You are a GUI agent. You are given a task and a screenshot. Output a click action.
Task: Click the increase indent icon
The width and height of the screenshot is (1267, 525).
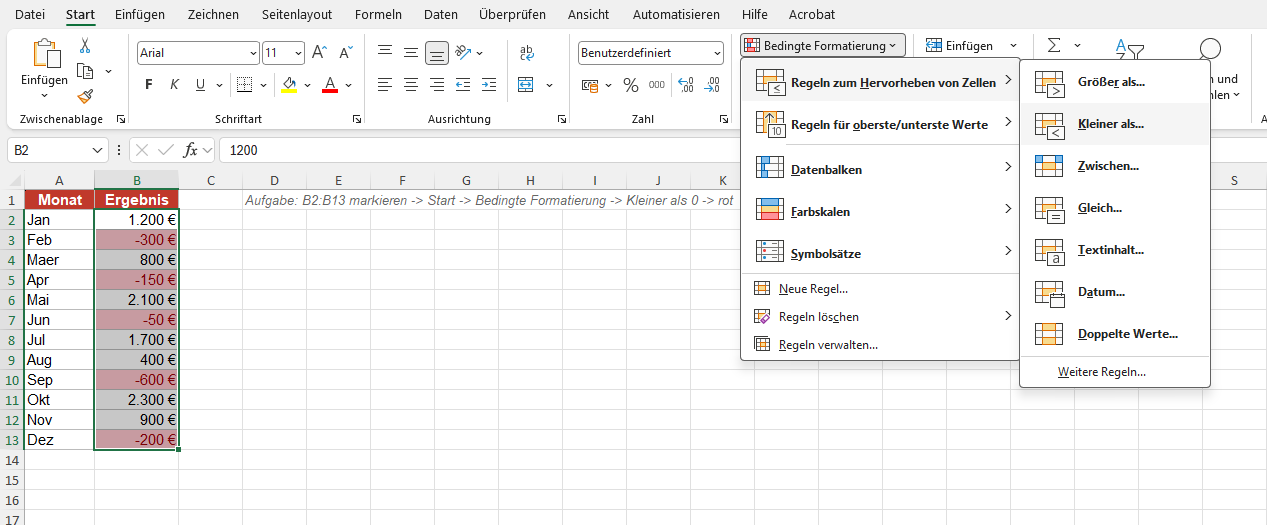(x=488, y=85)
